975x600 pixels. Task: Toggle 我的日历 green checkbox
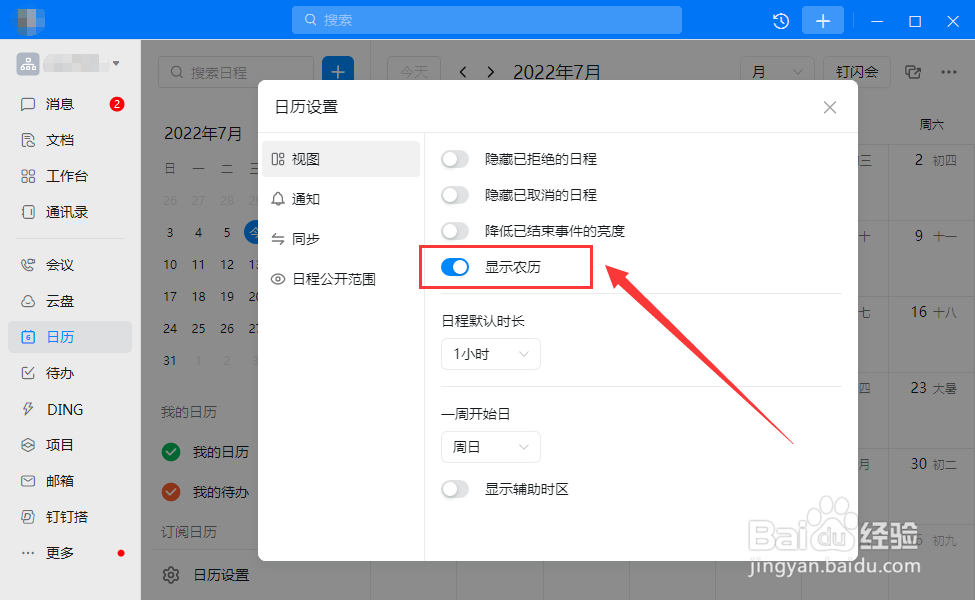click(x=171, y=452)
